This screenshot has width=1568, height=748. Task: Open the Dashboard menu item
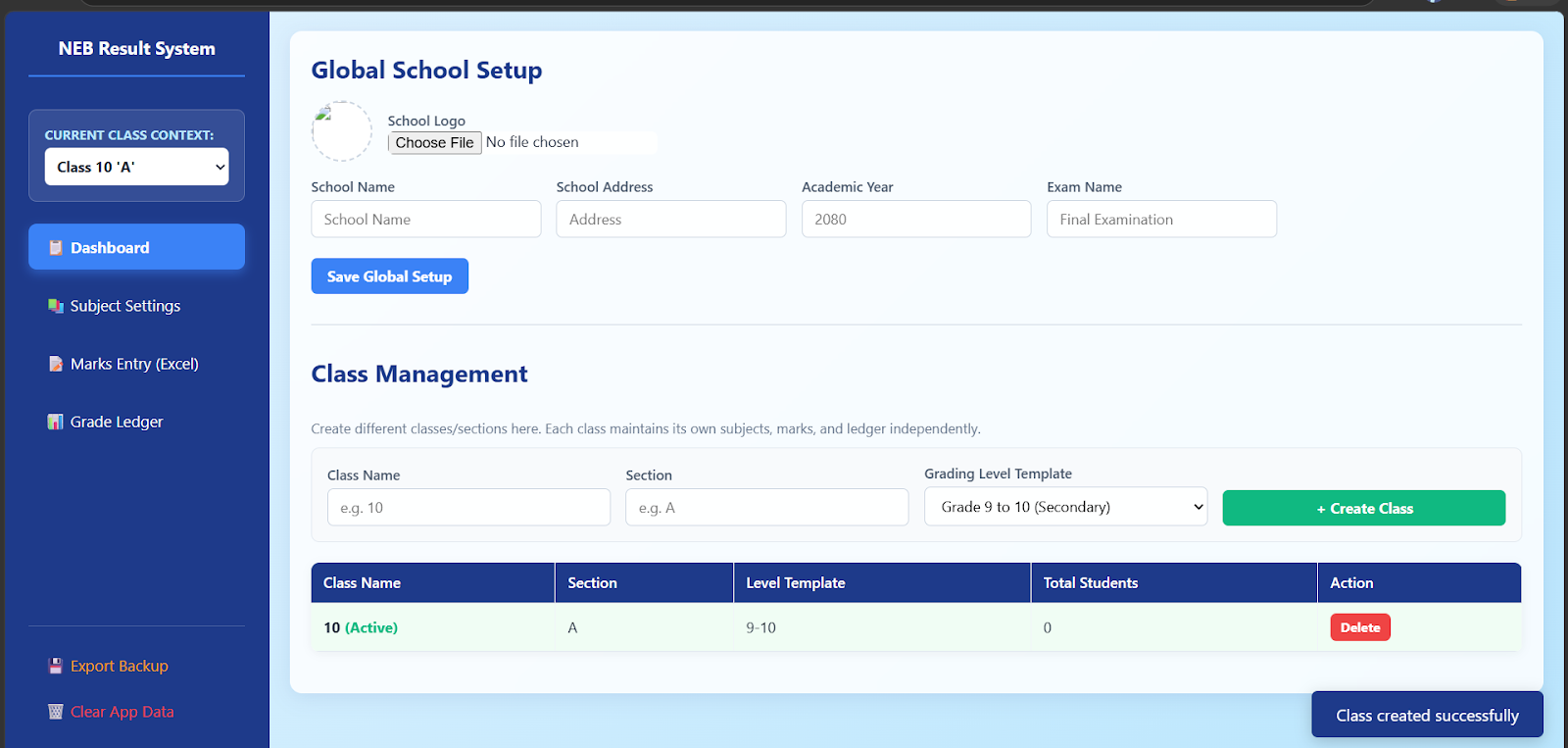pyautogui.click(x=136, y=247)
